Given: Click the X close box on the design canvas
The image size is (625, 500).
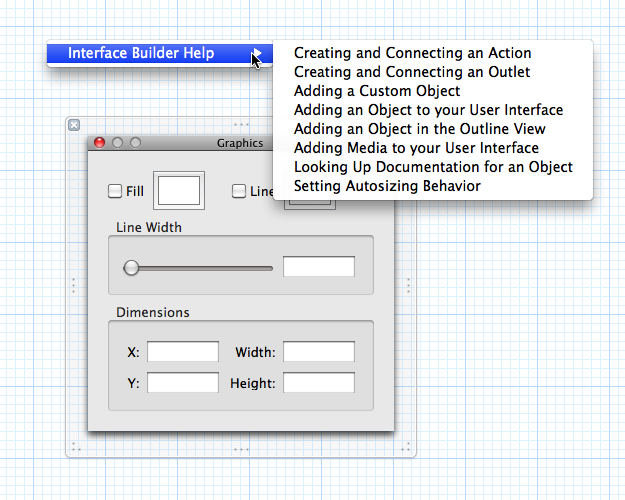Looking at the screenshot, I should [74, 125].
